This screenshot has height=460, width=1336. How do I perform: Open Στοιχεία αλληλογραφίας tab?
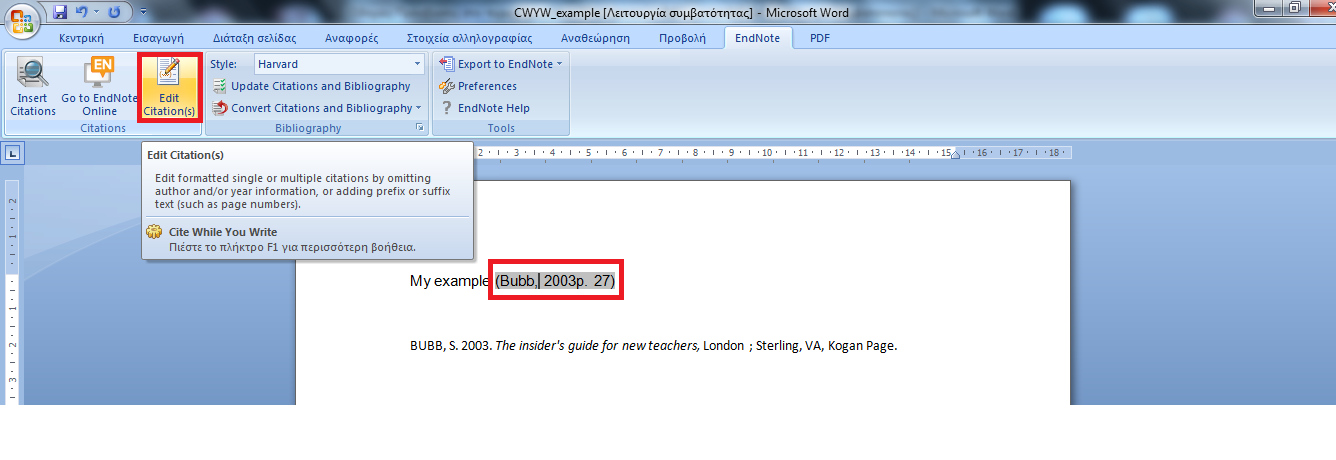click(469, 38)
